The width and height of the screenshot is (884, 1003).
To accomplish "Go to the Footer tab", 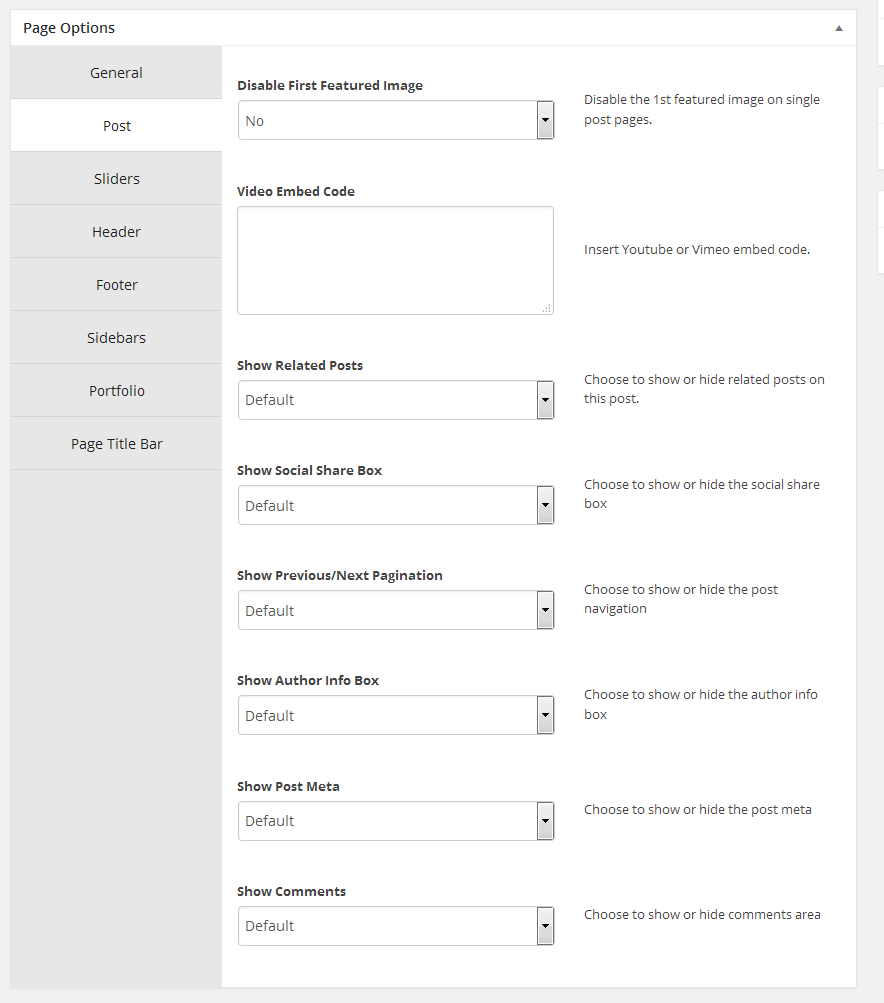I will click(116, 285).
